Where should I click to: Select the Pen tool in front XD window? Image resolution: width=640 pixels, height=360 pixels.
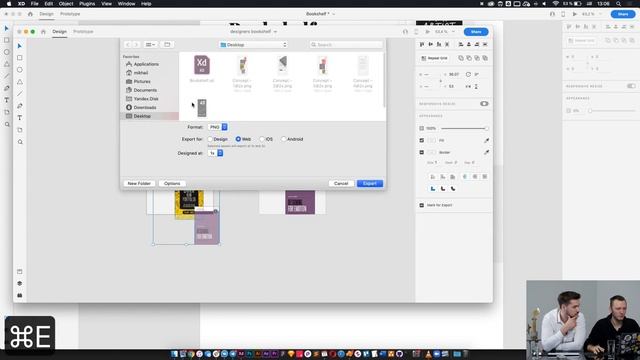click(x=20, y=106)
